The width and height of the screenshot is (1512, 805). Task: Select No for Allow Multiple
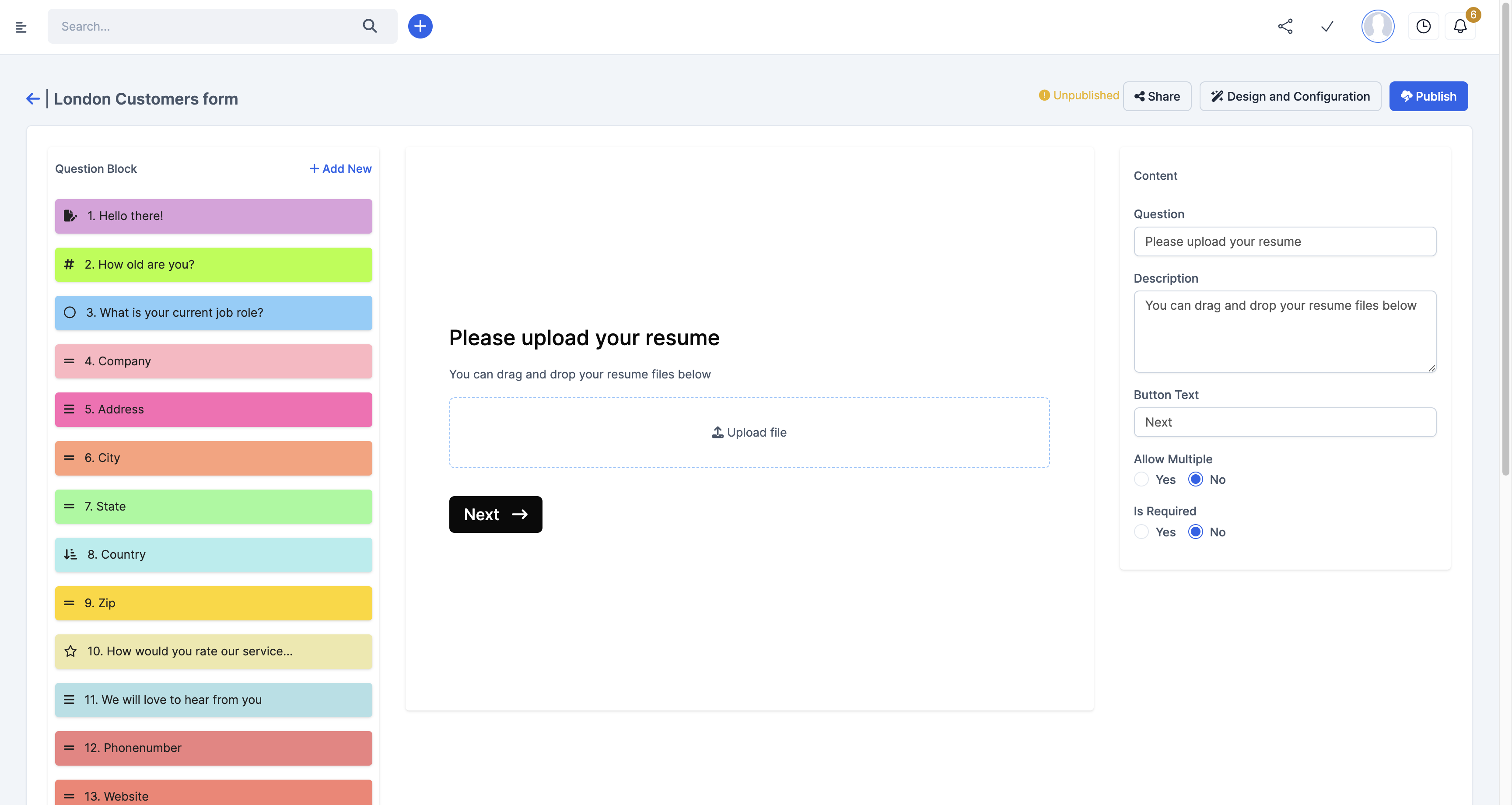[1196, 479]
